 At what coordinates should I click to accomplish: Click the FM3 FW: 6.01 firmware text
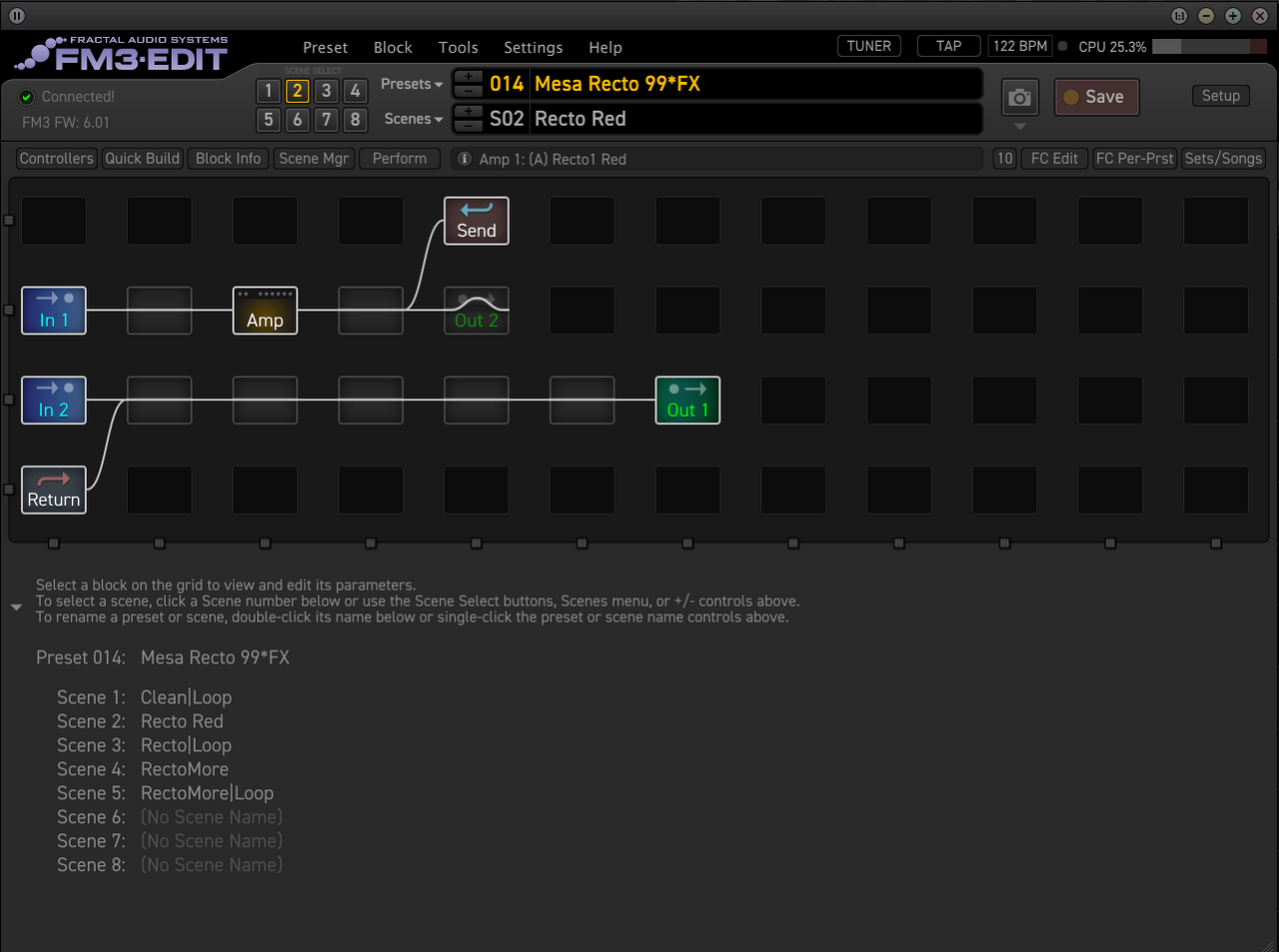pos(66,123)
